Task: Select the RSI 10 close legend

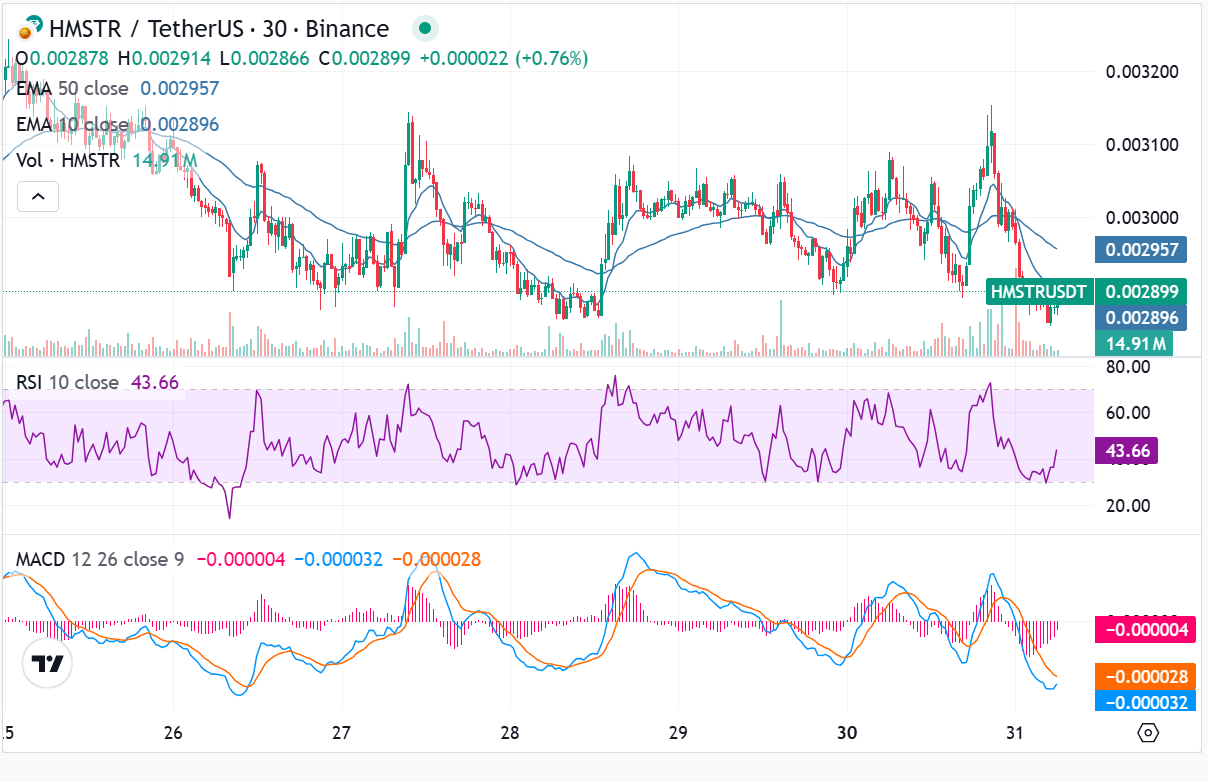Action: (x=66, y=382)
